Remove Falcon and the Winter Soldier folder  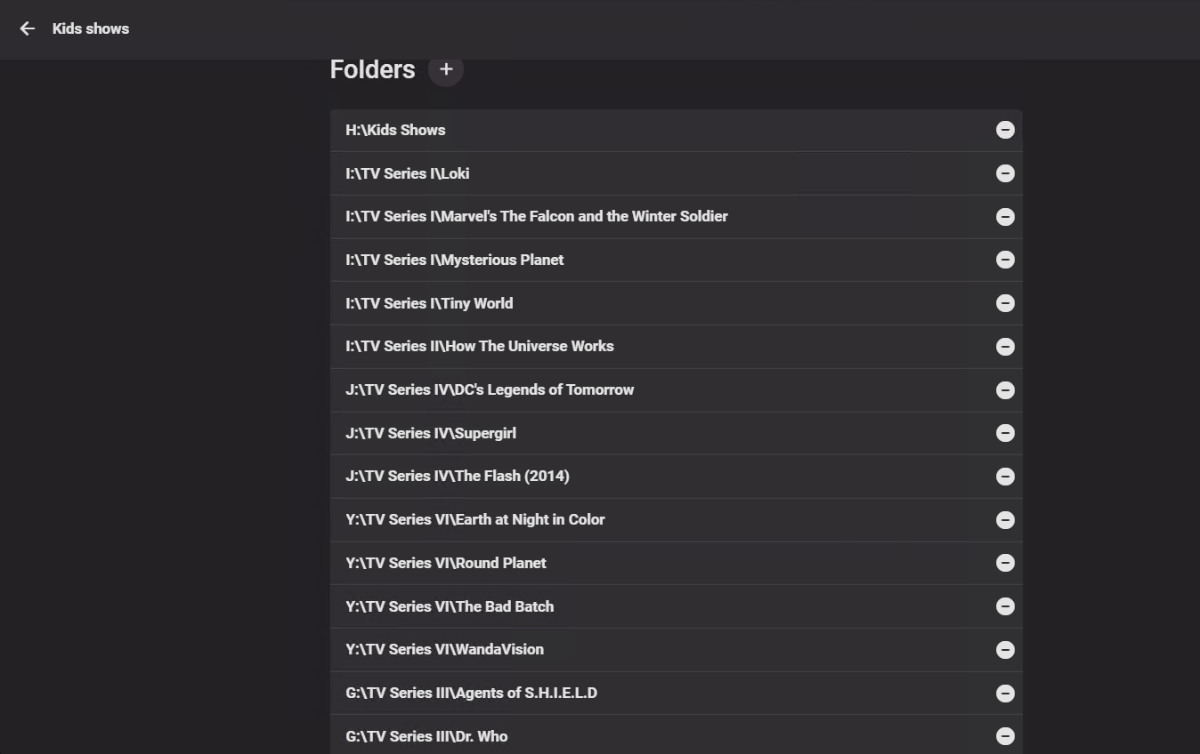pyautogui.click(x=1005, y=217)
